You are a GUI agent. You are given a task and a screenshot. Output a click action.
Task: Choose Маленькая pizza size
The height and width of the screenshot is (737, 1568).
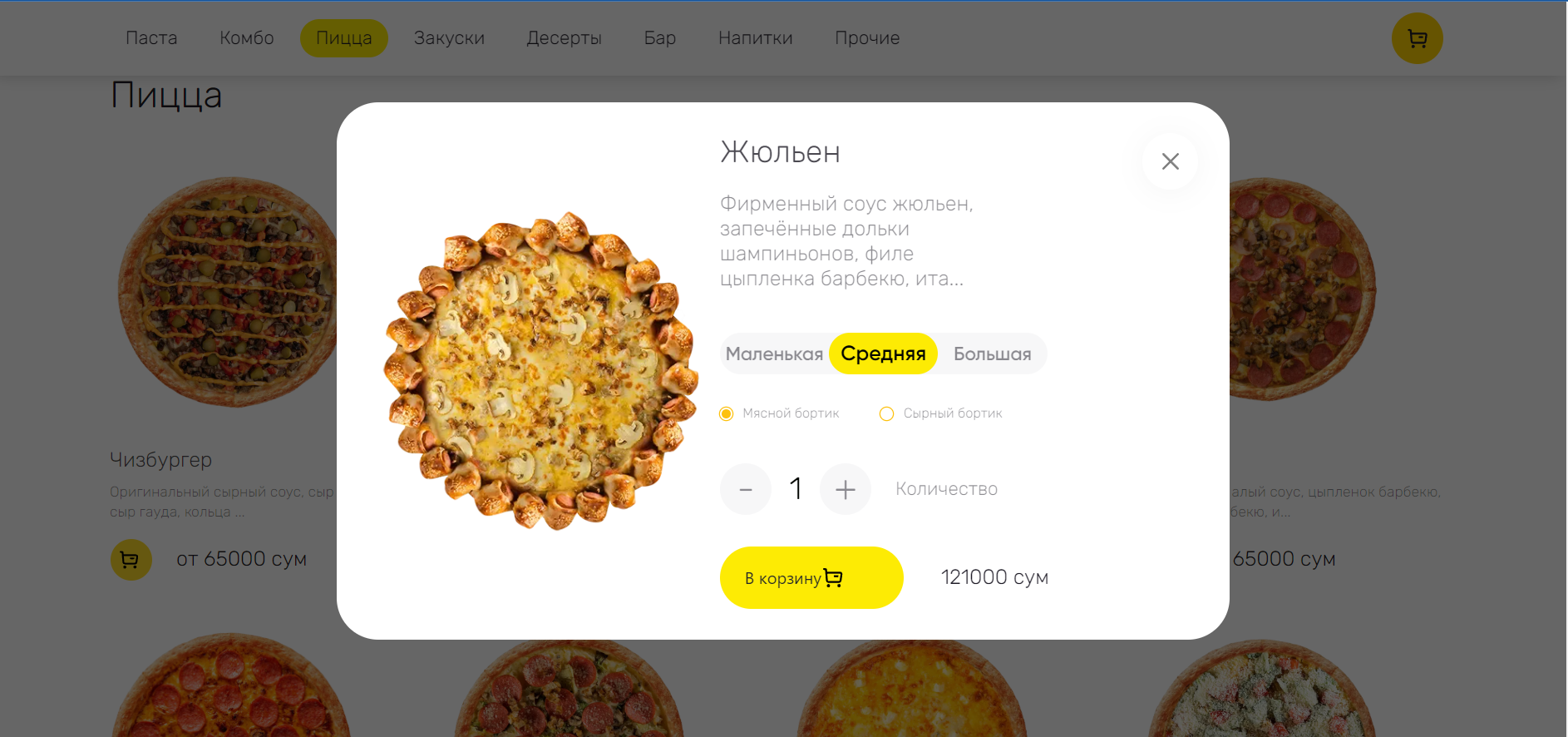(x=774, y=354)
